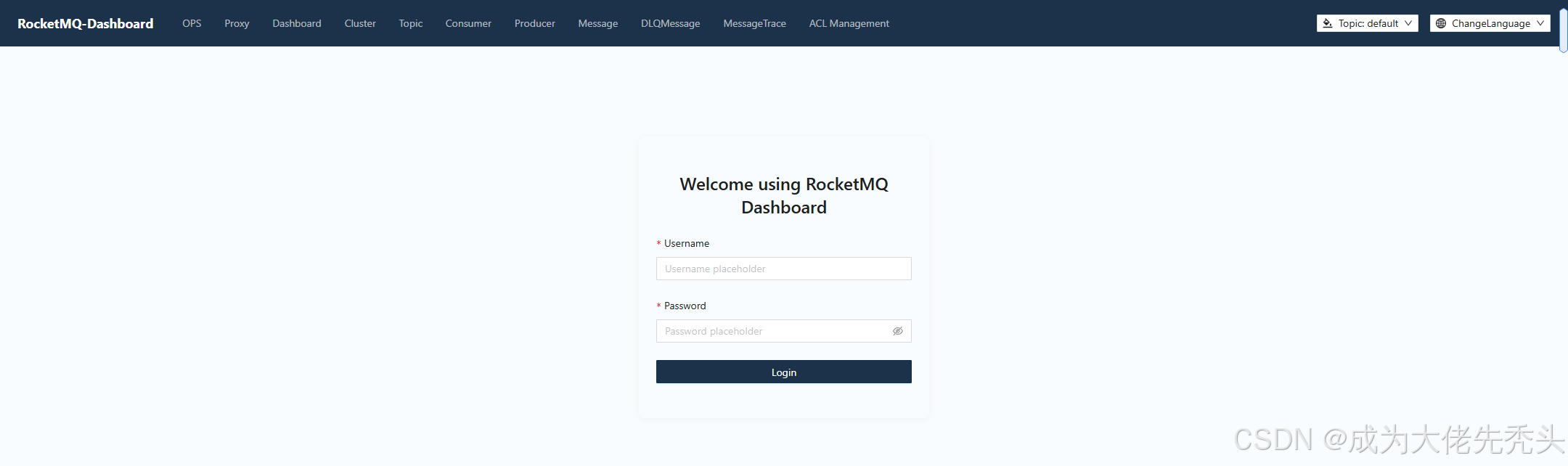The image size is (1568, 466).
Task: Expand the ChangeLanguage chevron arrow
Action: [x=1540, y=23]
